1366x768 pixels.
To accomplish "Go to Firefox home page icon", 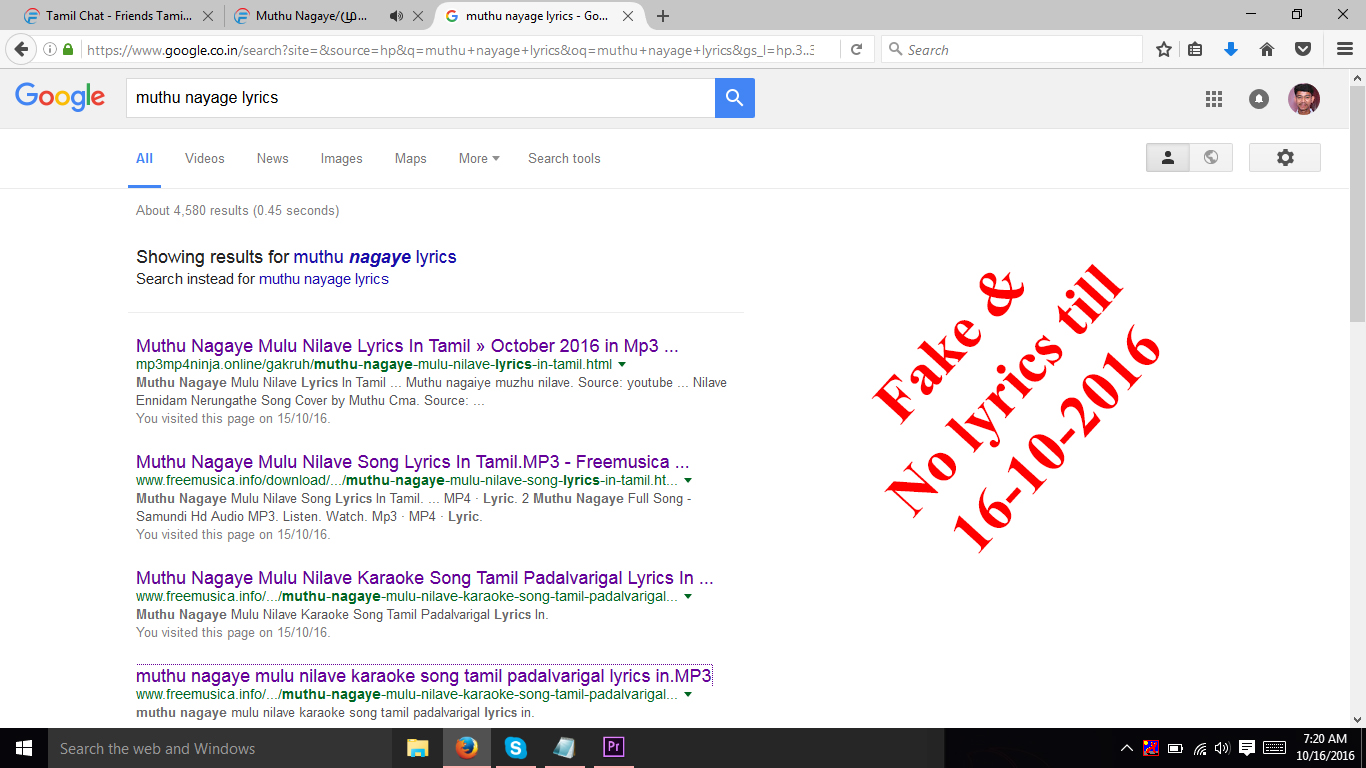I will (x=1267, y=49).
